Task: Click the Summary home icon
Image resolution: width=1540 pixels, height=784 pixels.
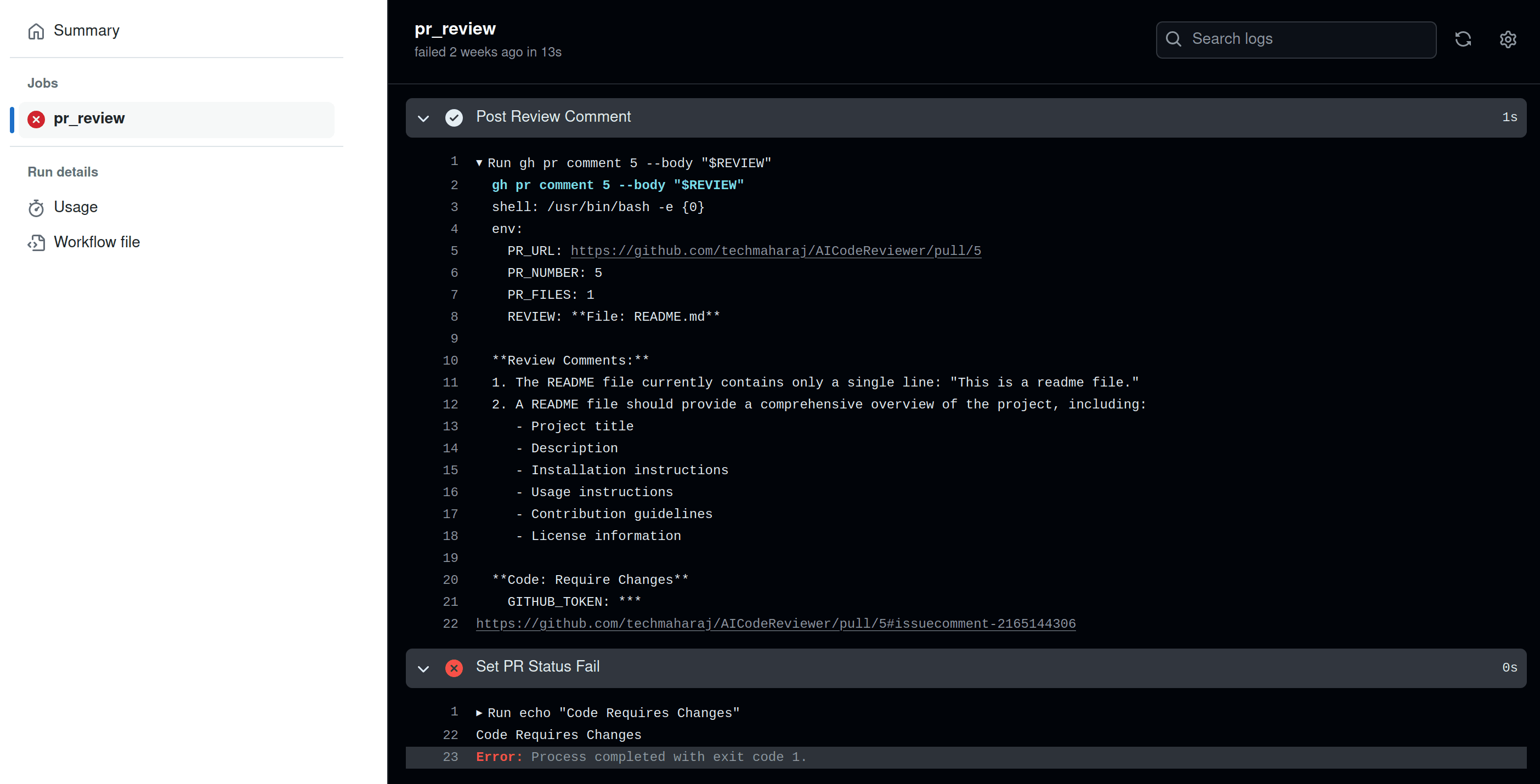Action: point(36,31)
